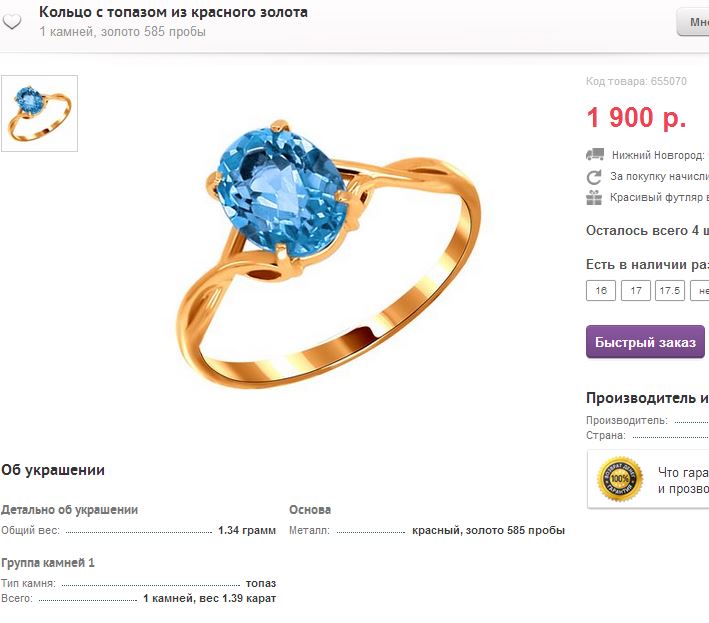Open the ring thumbnail preview image
This screenshot has height=623, width=709.
click(39, 113)
